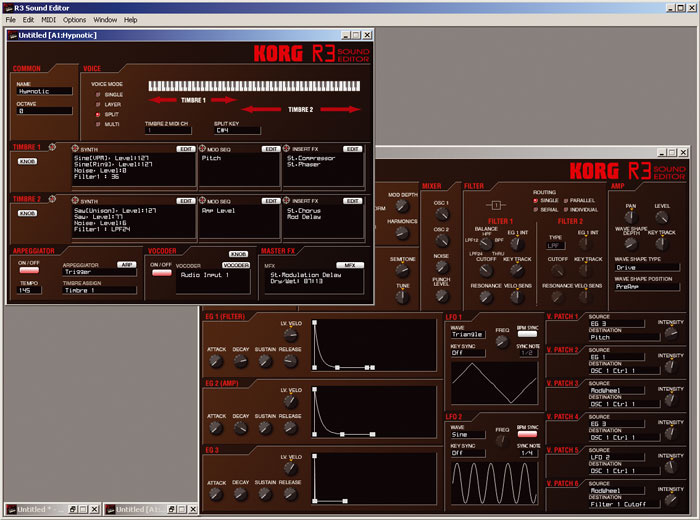Click the R3 Sound Editor title icon
The height and width of the screenshot is (520, 700).
click(8, 8)
